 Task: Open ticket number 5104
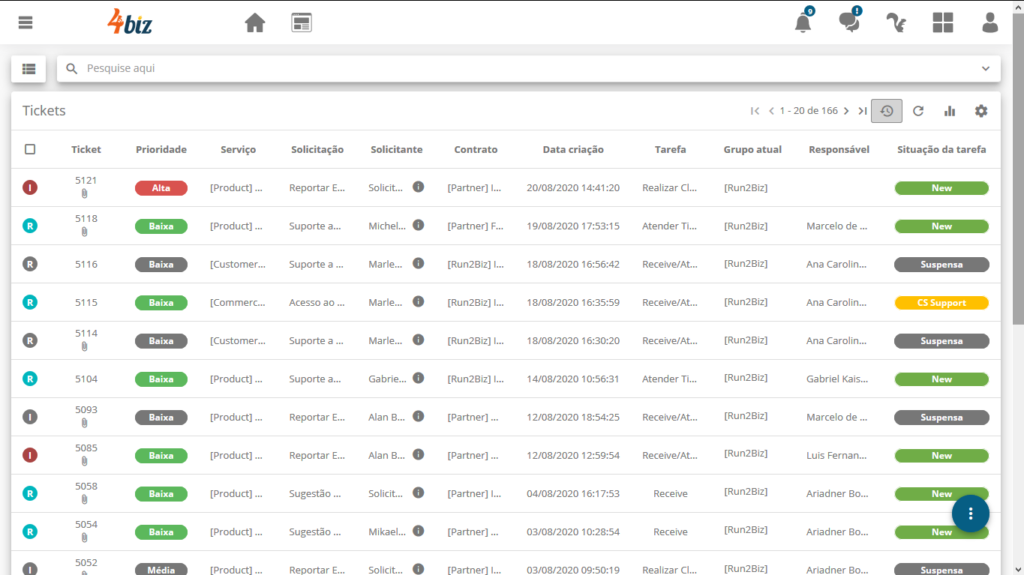[86, 379]
